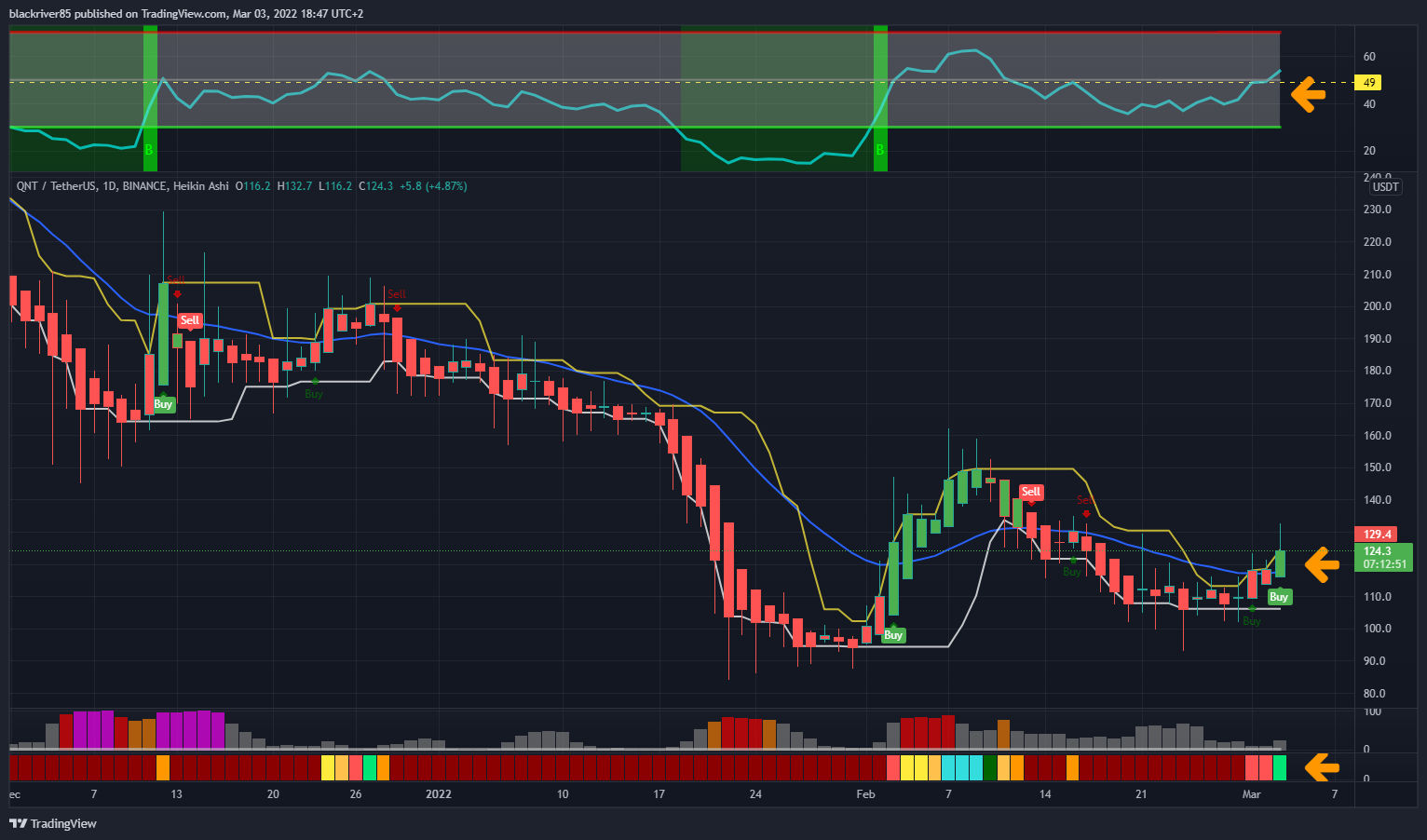Click the 2022 year label on time axis
The image size is (1427, 840).
pyautogui.click(x=438, y=794)
